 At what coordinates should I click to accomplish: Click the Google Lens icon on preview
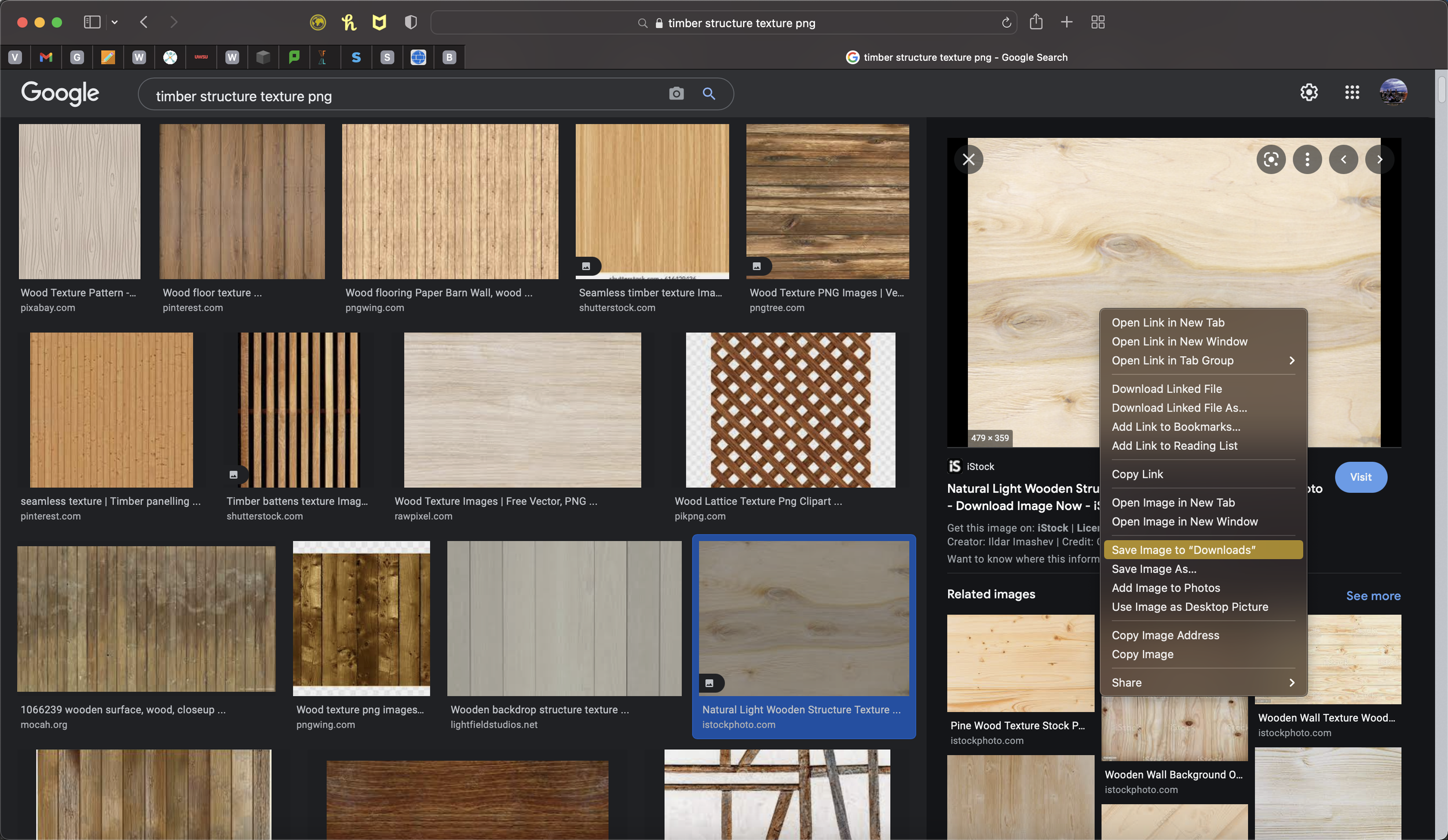pyautogui.click(x=1271, y=159)
